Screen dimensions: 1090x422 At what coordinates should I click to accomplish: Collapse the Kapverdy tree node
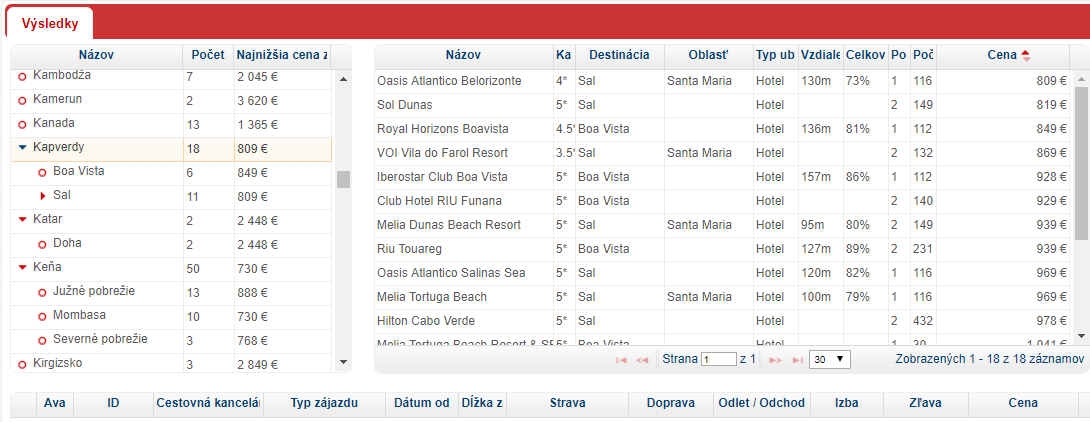pos(22,147)
